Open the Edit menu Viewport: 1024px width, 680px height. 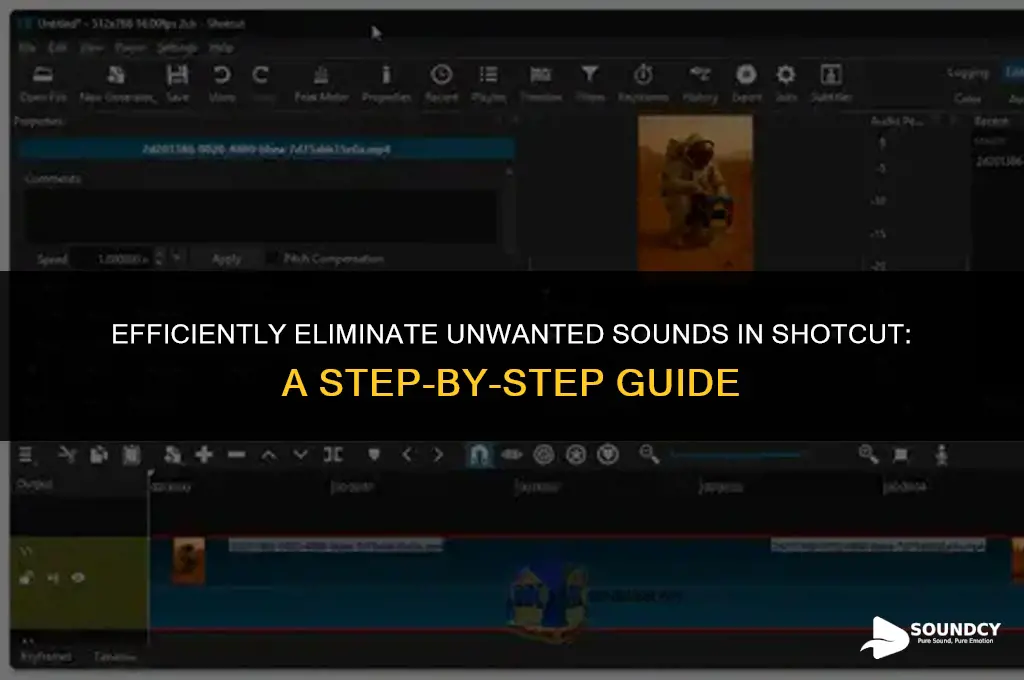57,48
